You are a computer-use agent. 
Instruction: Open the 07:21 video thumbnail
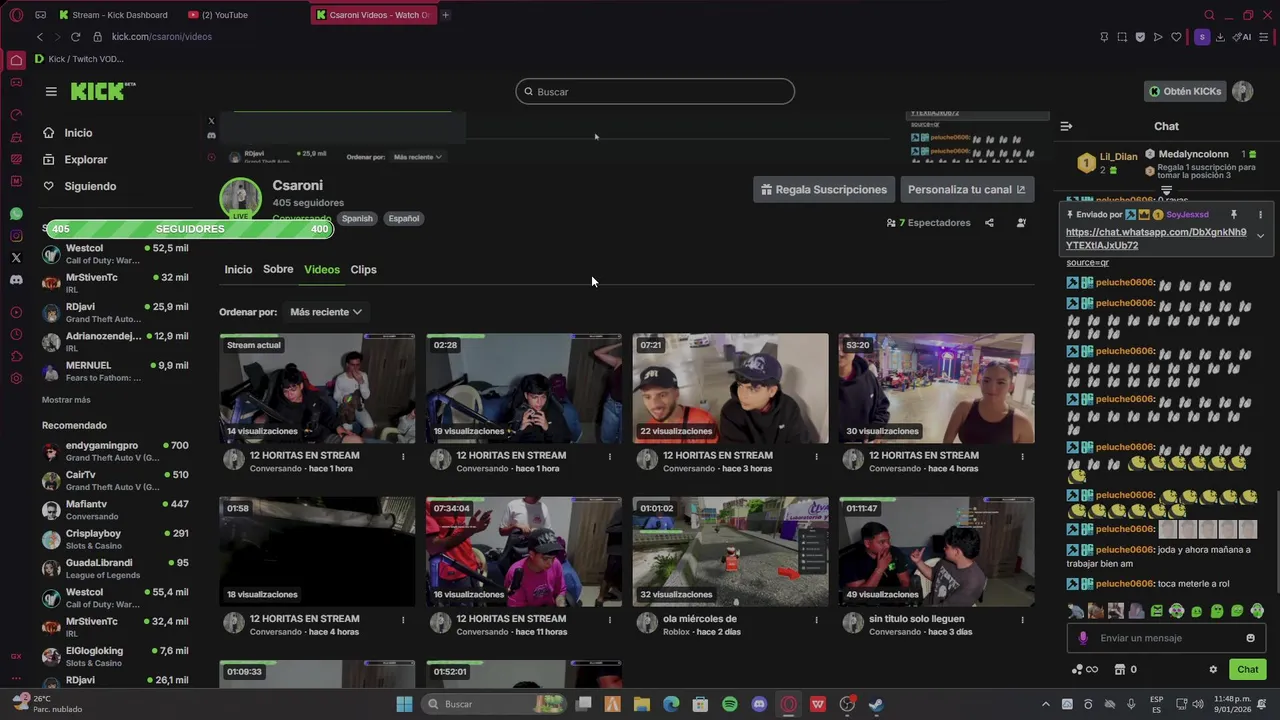pyautogui.click(x=730, y=388)
